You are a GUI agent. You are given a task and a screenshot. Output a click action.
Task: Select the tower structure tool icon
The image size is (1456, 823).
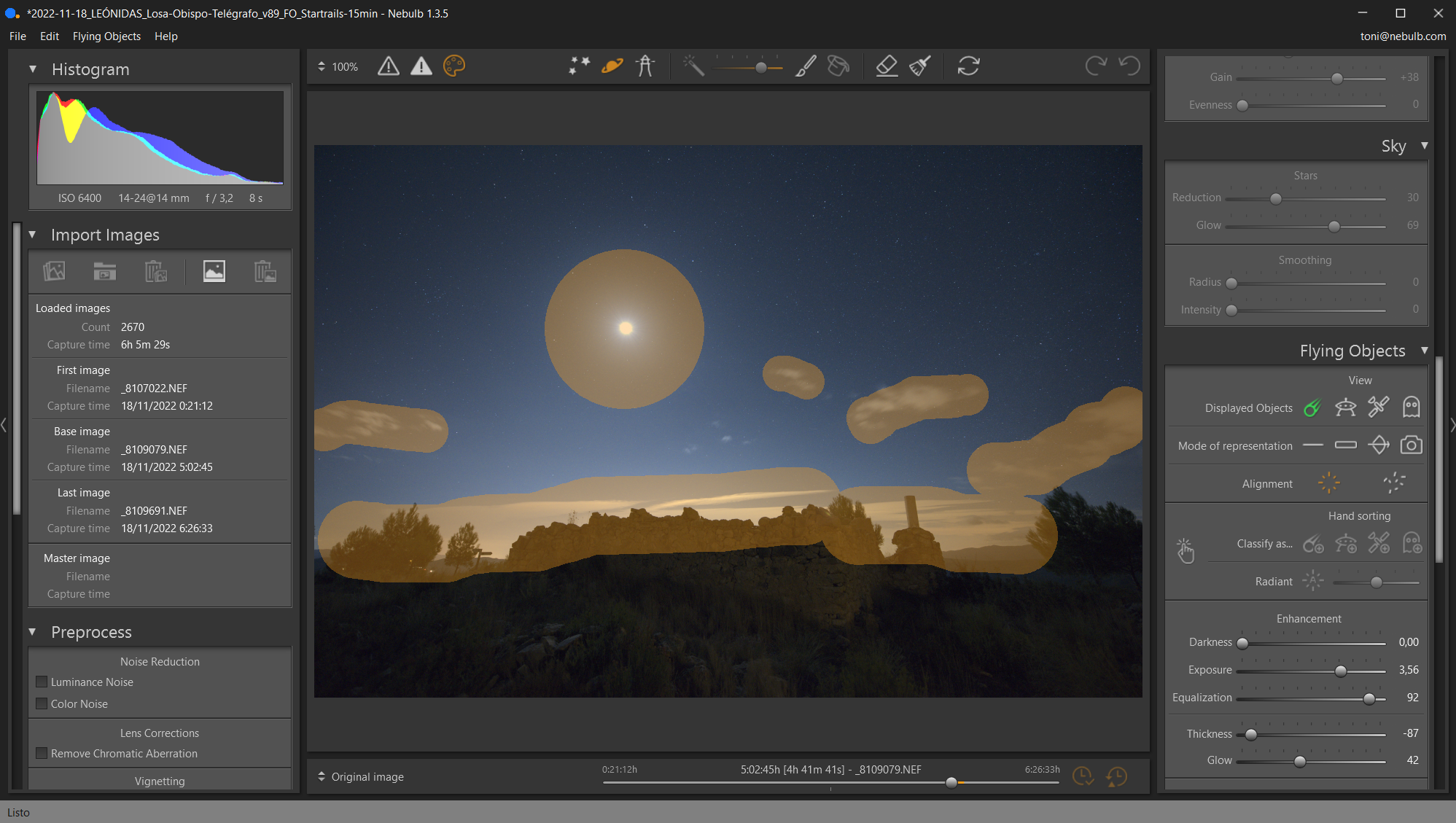pos(645,66)
